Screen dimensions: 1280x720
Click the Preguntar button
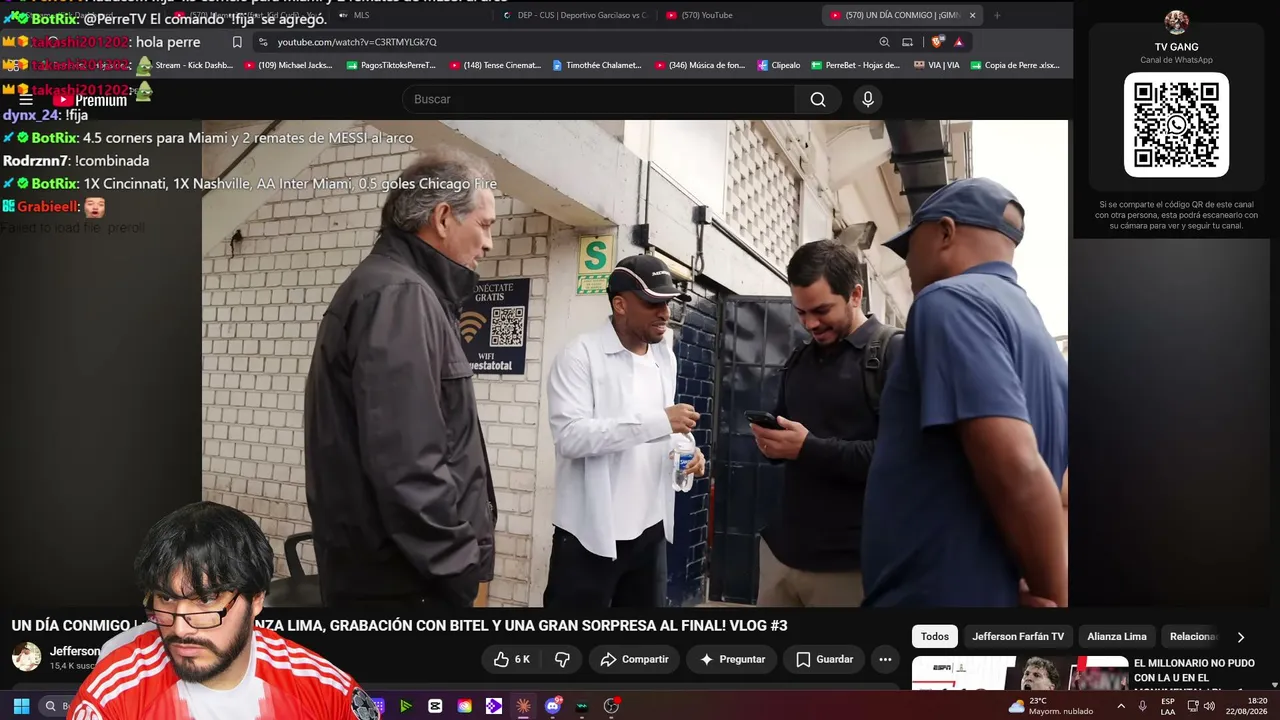pos(732,659)
